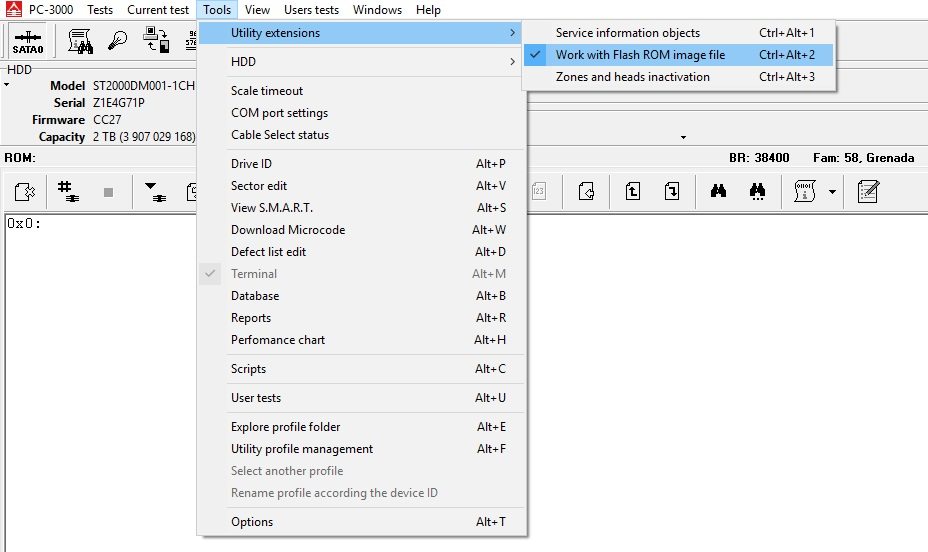The width and height of the screenshot is (928, 552).
Task: Click the page with up arrow icon
Action: pyautogui.click(x=632, y=191)
